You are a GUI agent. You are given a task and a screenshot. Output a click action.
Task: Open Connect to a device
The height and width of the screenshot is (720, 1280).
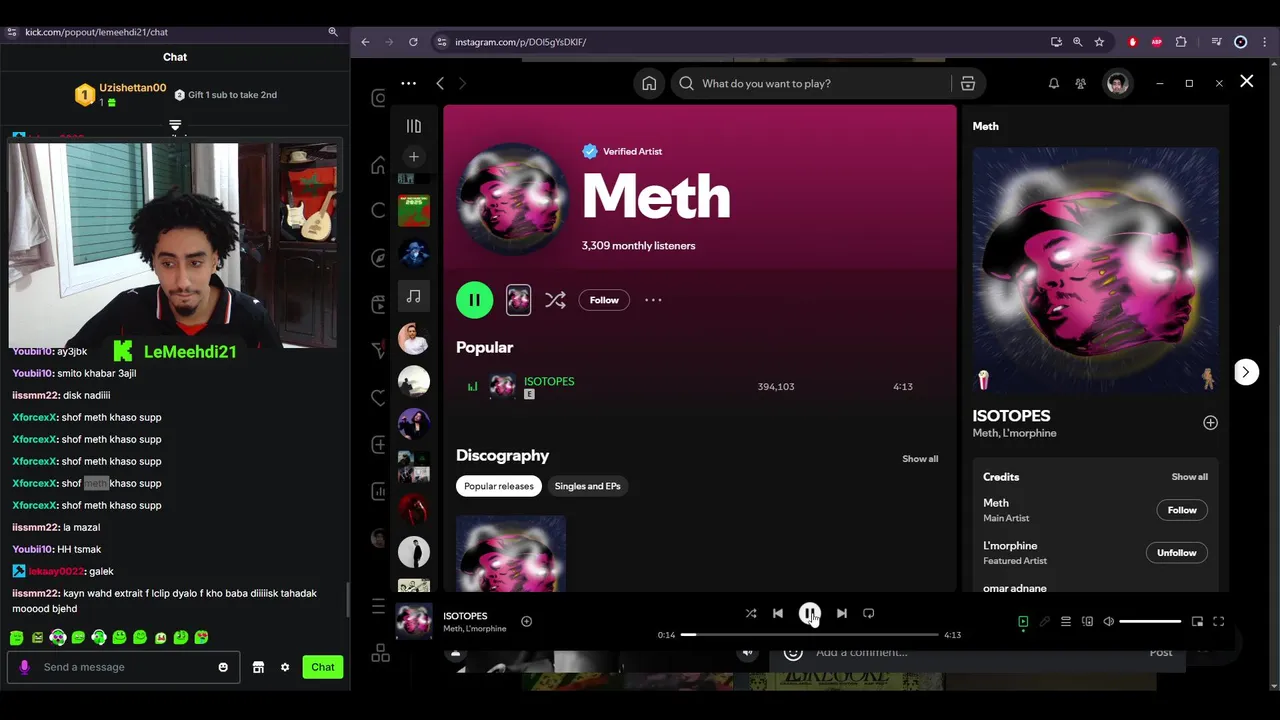point(1087,621)
